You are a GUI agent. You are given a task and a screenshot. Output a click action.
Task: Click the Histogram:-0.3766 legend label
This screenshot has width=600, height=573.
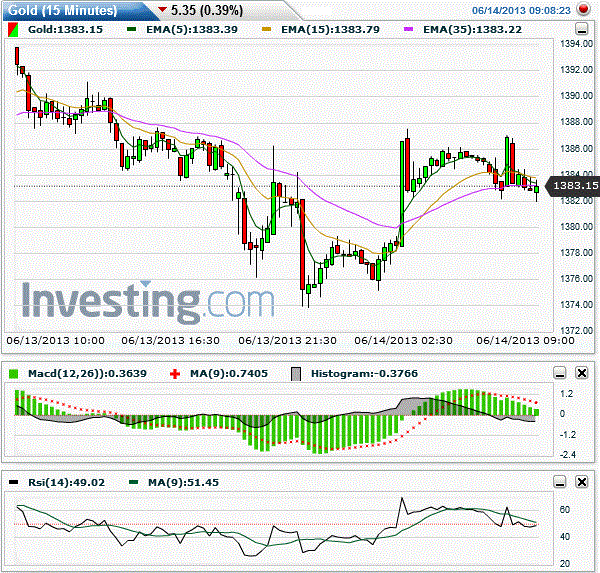coord(364,374)
